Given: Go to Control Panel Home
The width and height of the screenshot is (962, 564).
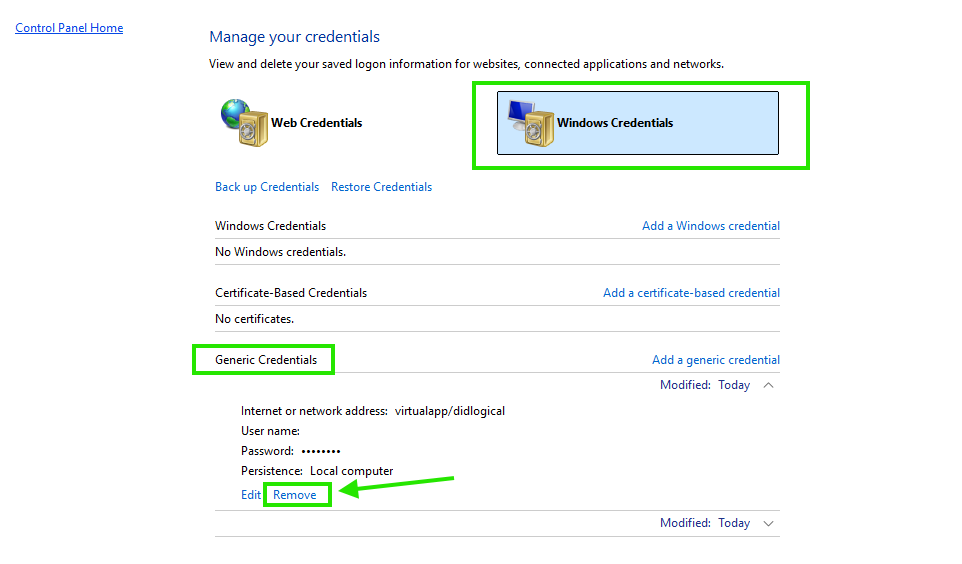Looking at the screenshot, I should coord(69,28).
